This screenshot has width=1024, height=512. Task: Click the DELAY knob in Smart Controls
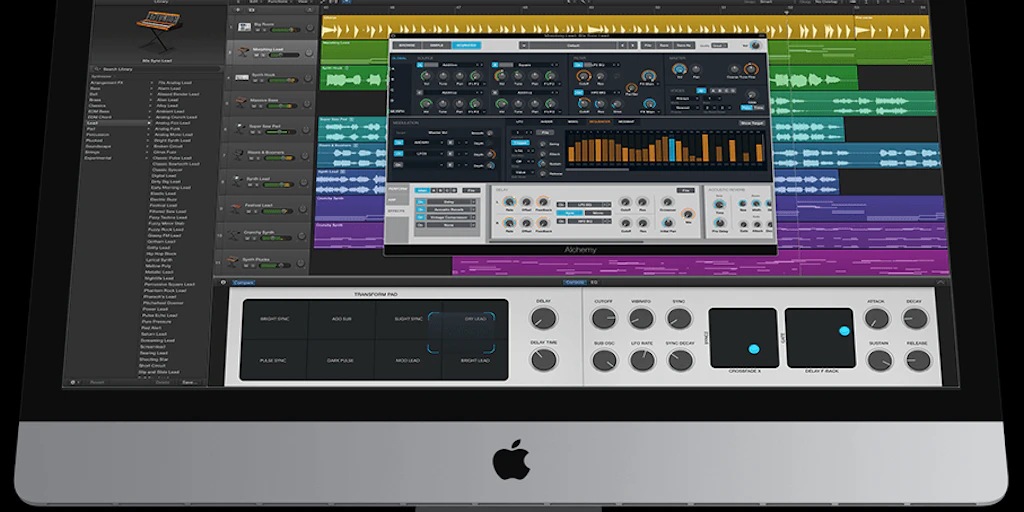[543, 318]
